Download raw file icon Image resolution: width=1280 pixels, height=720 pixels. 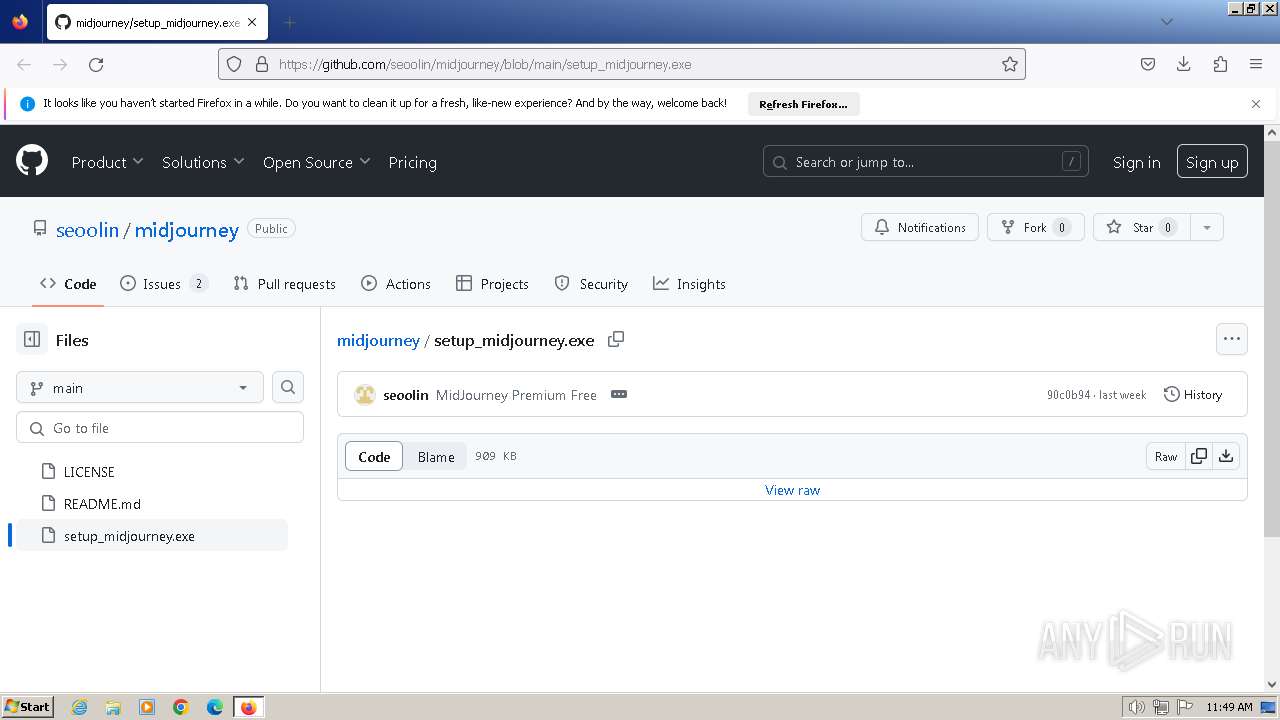point(1226,456)
